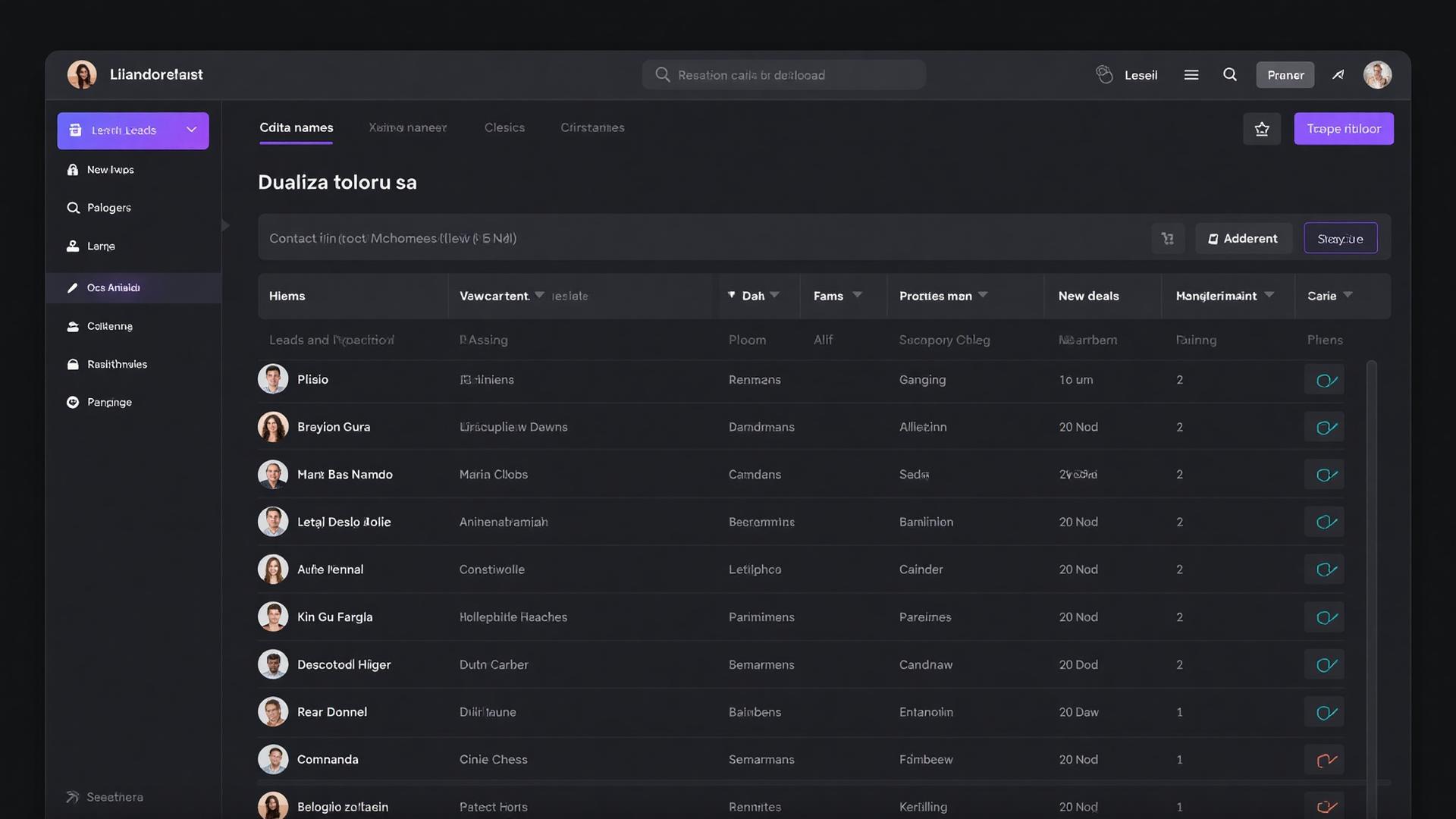Open the hamburger menu icon in header
The width and height of the screenshot is (1456, 819).
click(1191, 74)
